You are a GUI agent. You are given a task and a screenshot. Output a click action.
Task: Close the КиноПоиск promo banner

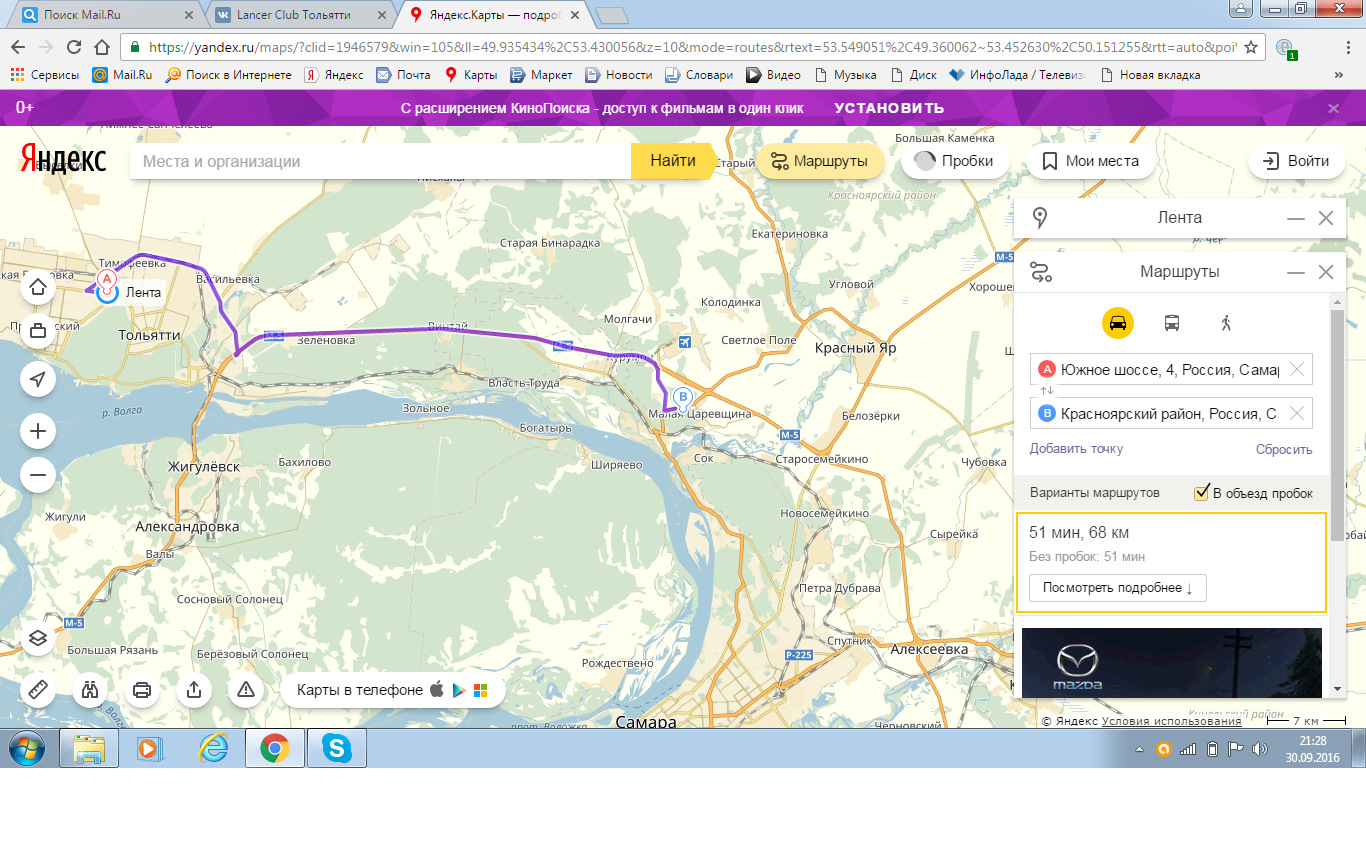point(1333,108)
